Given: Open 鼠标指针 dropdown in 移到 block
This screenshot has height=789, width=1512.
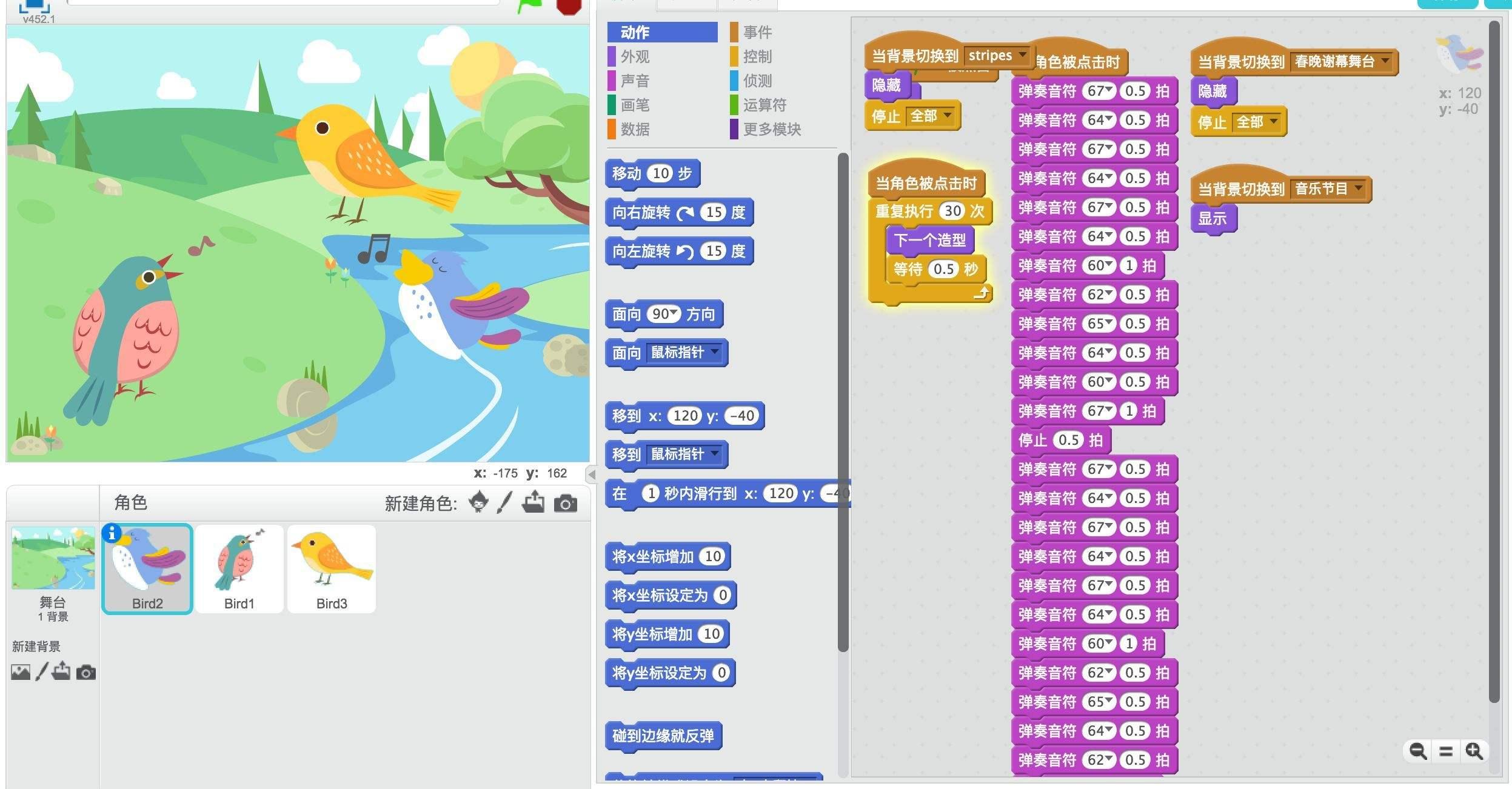Looking at the screenshot, I should pyautogui.click(x=715, y=453).
